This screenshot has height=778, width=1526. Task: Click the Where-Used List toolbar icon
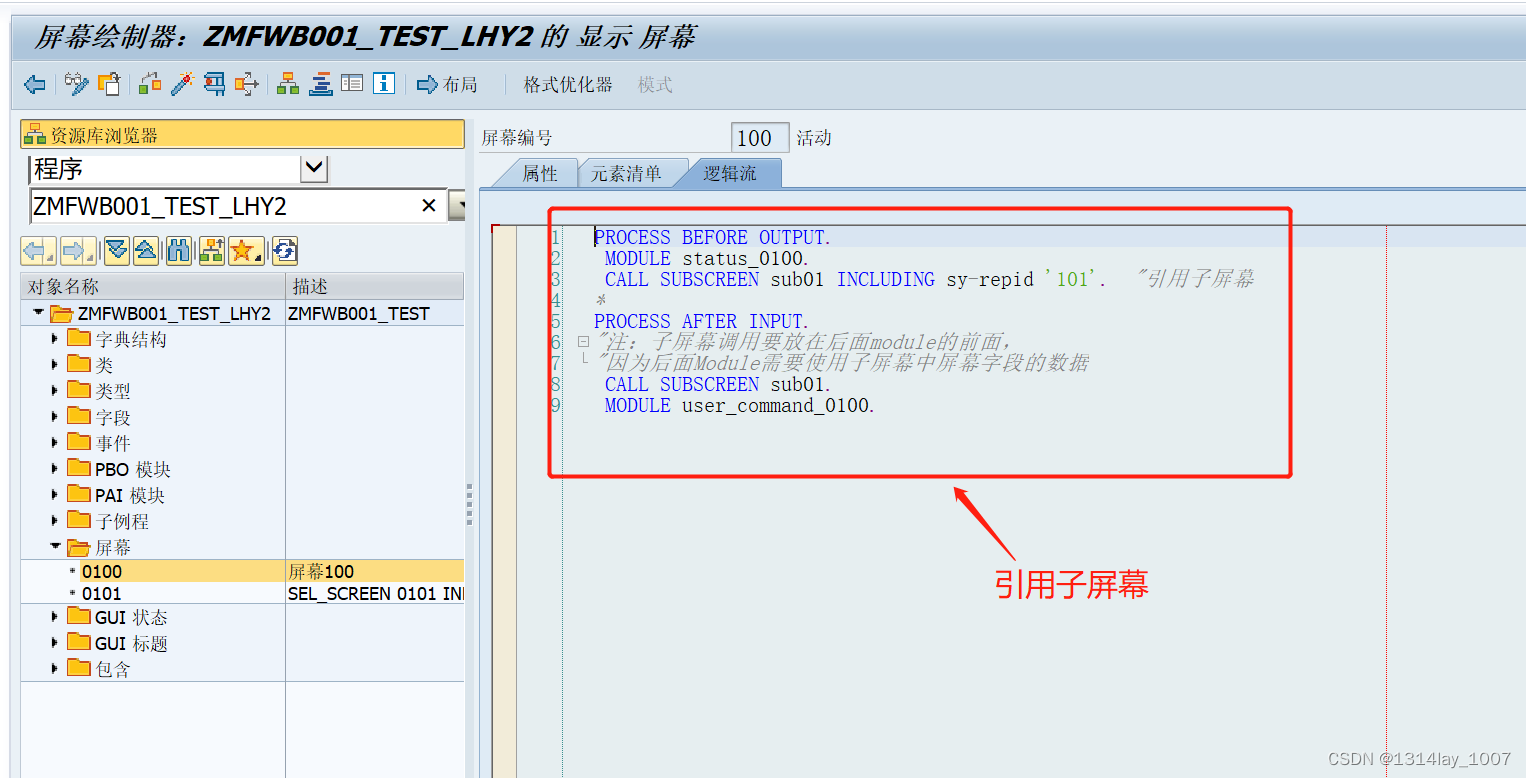click(246, 84)
